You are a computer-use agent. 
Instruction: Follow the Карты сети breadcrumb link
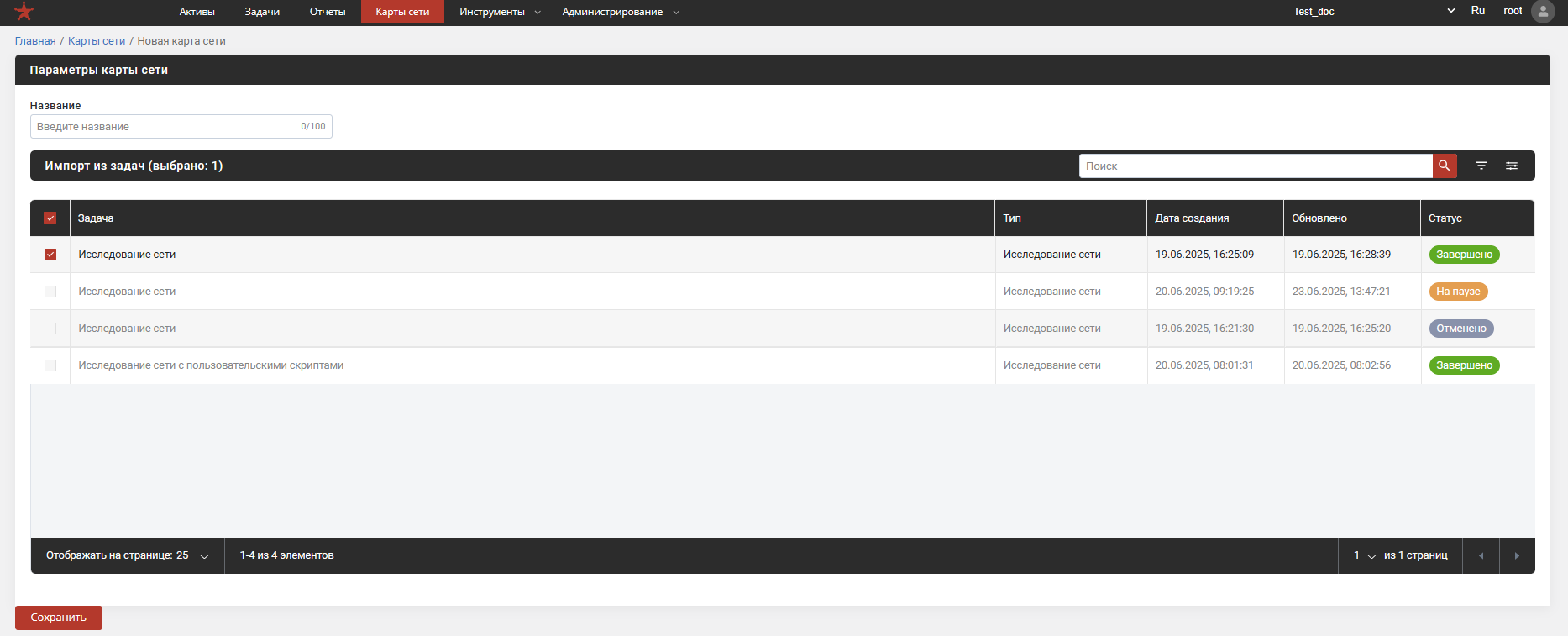point(97,41)
